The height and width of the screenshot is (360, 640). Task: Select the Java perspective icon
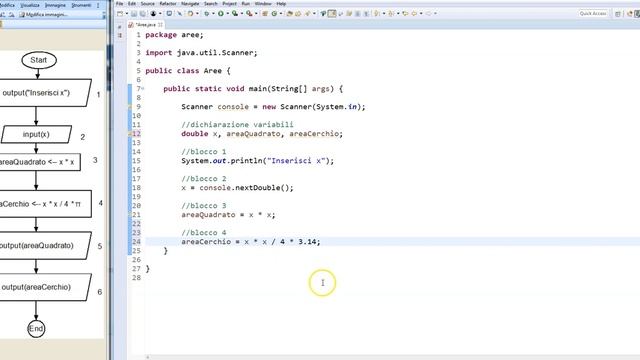coord(636,13)
